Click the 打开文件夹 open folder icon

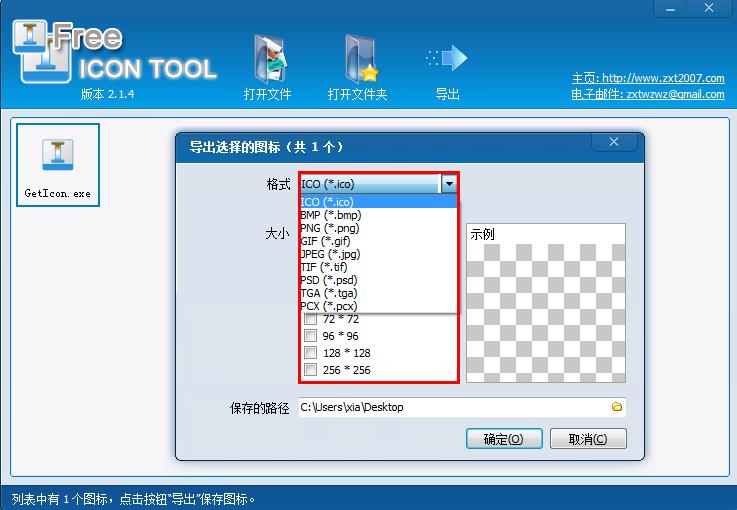(361, 59)
